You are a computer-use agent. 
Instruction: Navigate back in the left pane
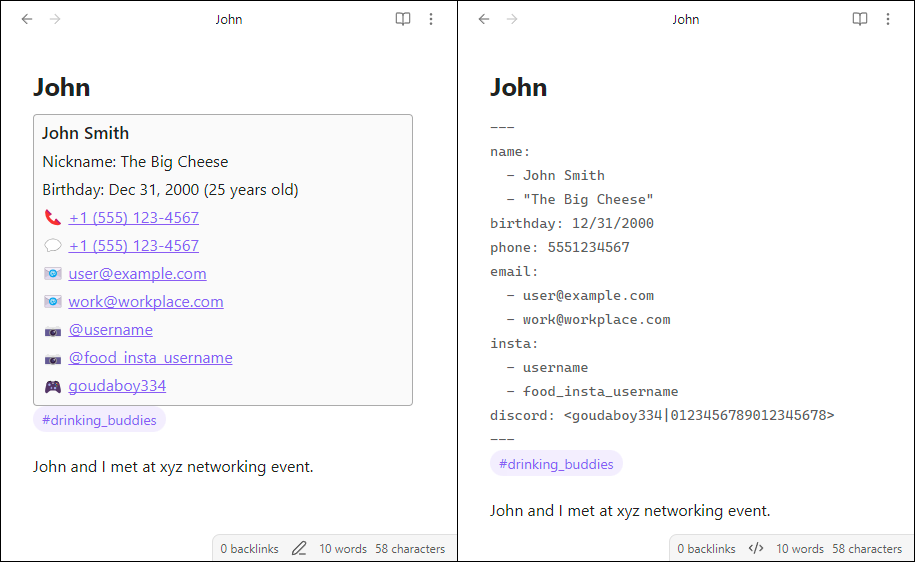tap(27, 19)
